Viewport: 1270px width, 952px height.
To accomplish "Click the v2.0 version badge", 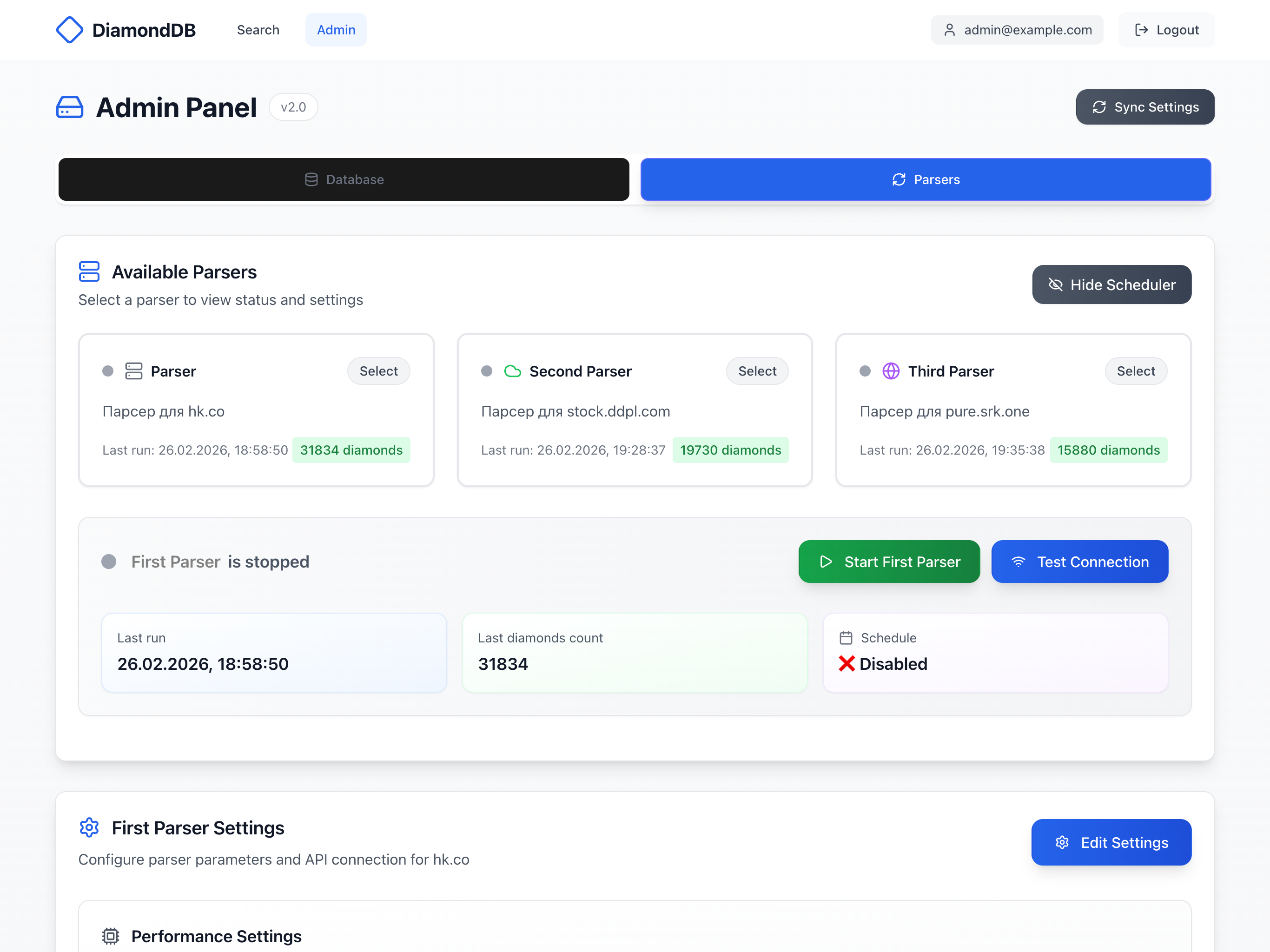I will tap(293, 107).
